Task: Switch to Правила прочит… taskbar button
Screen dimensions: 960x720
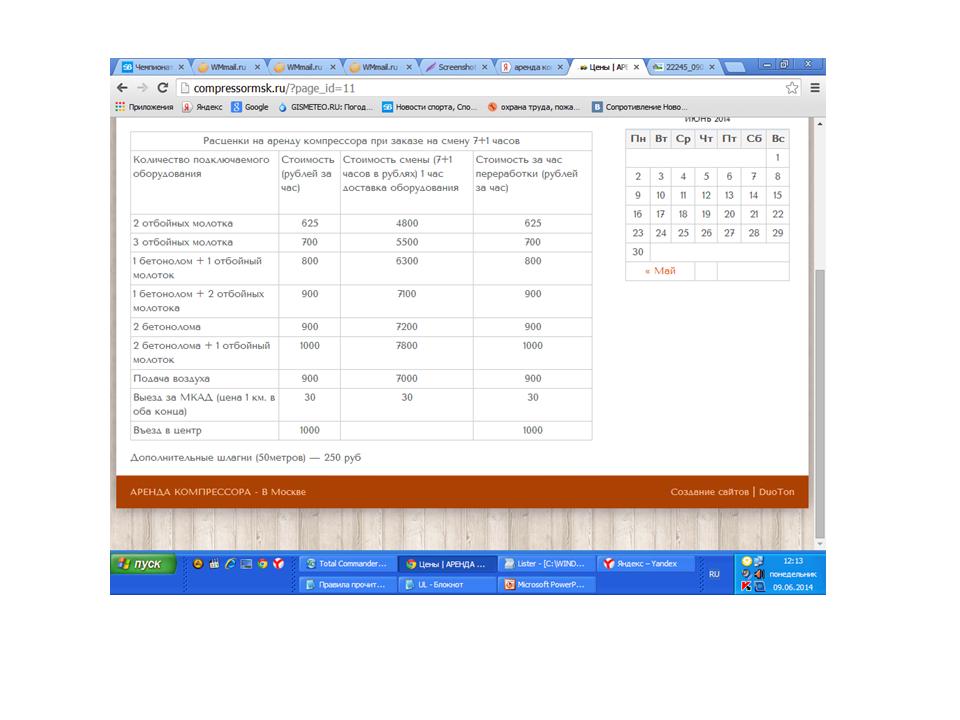Action: [x=347, y=585]
